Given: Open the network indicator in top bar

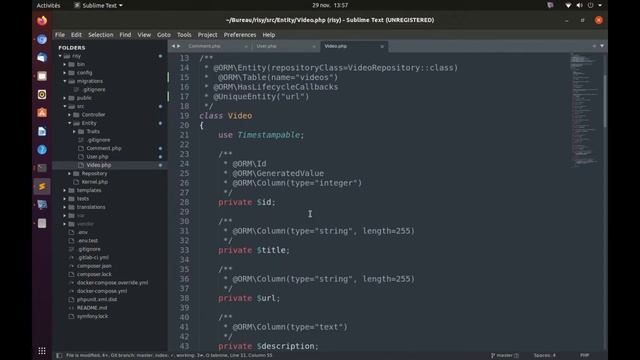Looking at the screenshot, I should click(568, 5).
